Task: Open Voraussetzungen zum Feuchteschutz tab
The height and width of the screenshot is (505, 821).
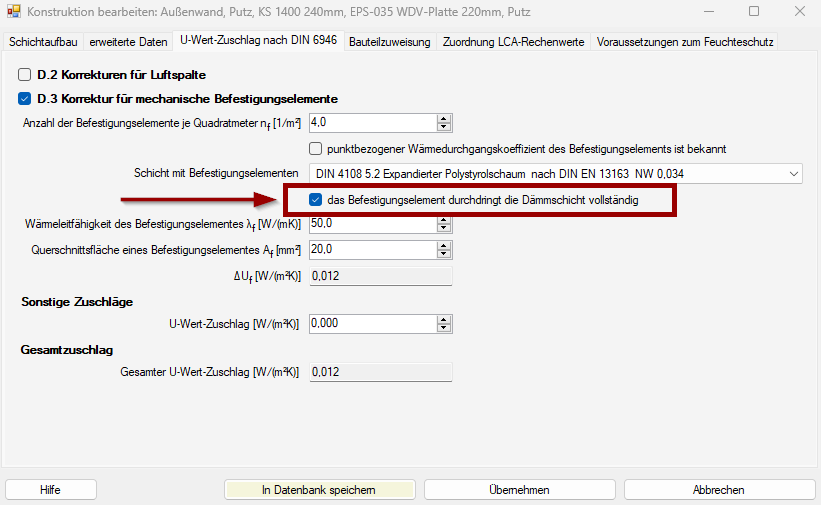Action: point(684,42)
